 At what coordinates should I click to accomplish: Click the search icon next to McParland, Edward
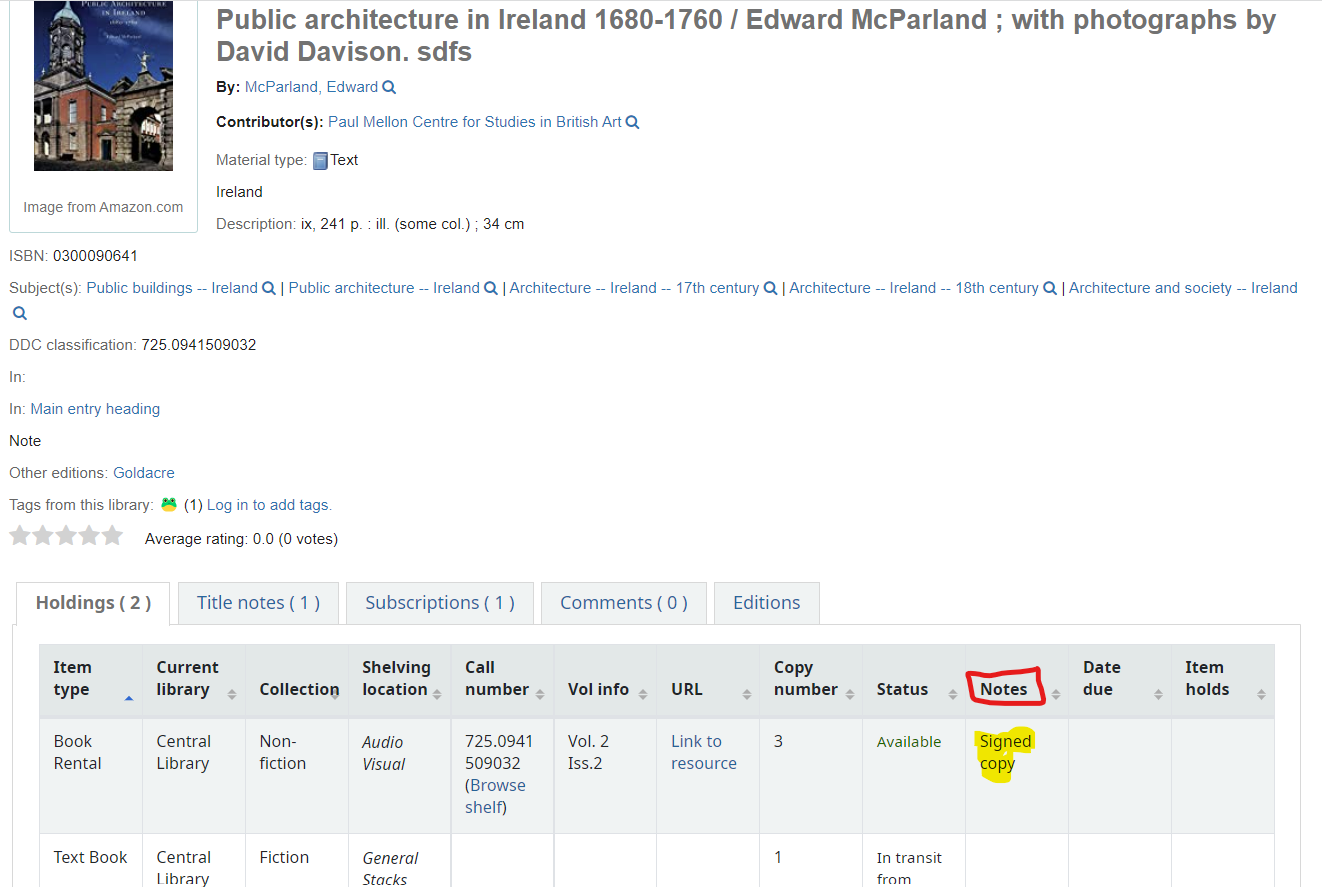[x=389, y=88]
